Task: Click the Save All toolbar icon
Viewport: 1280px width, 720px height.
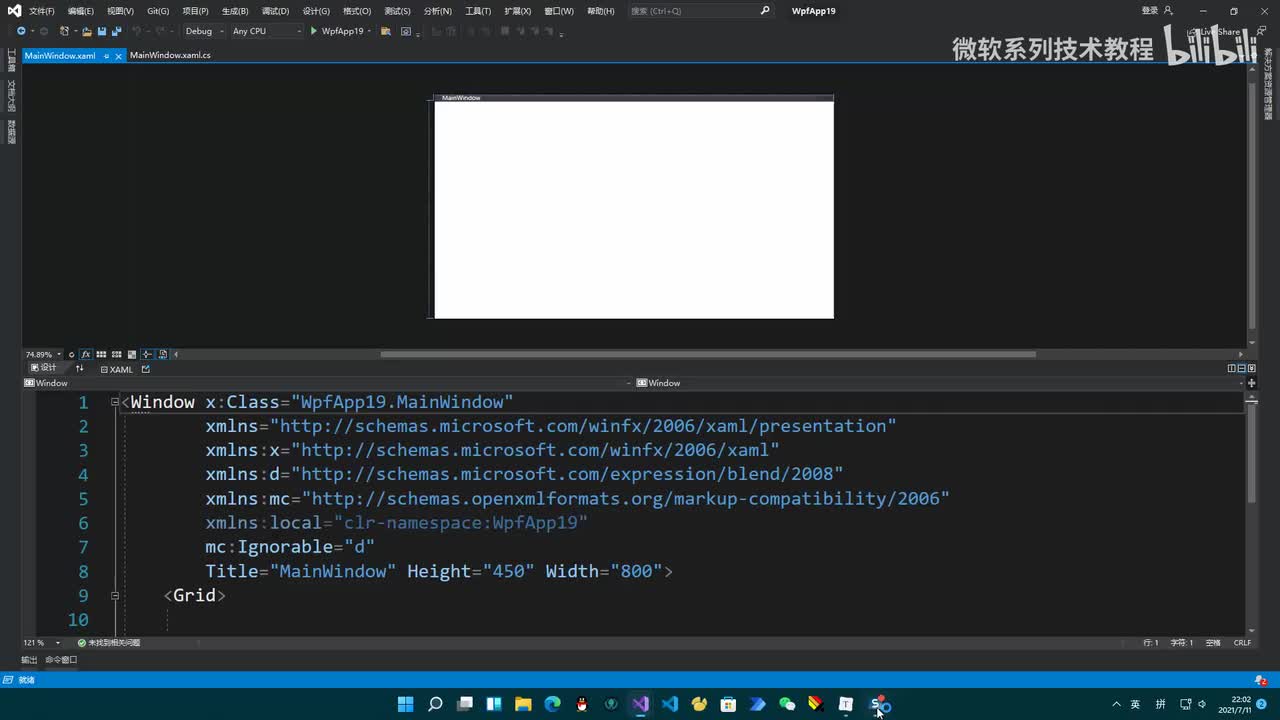Action: 116,31
